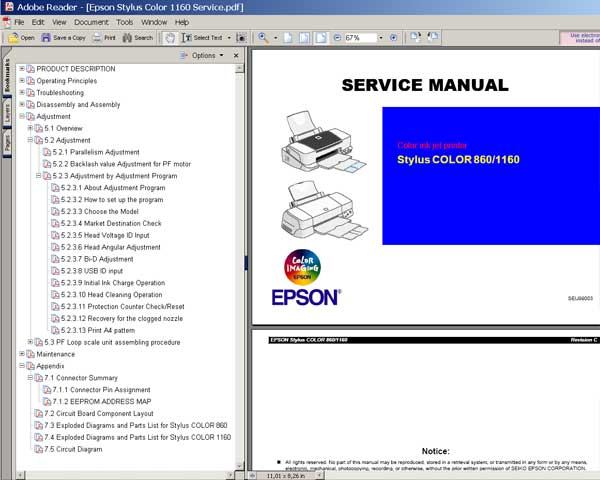Switch to the Bookmarks side tab
The width and height of the screenshot is (600, 480).
click(x=7, y=75)
